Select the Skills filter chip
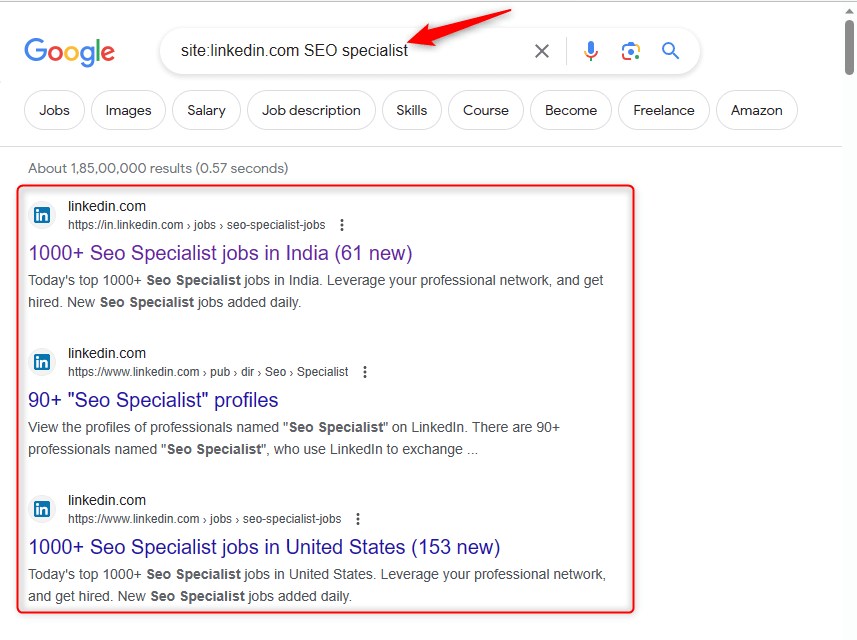 click(x=412, y=110)
